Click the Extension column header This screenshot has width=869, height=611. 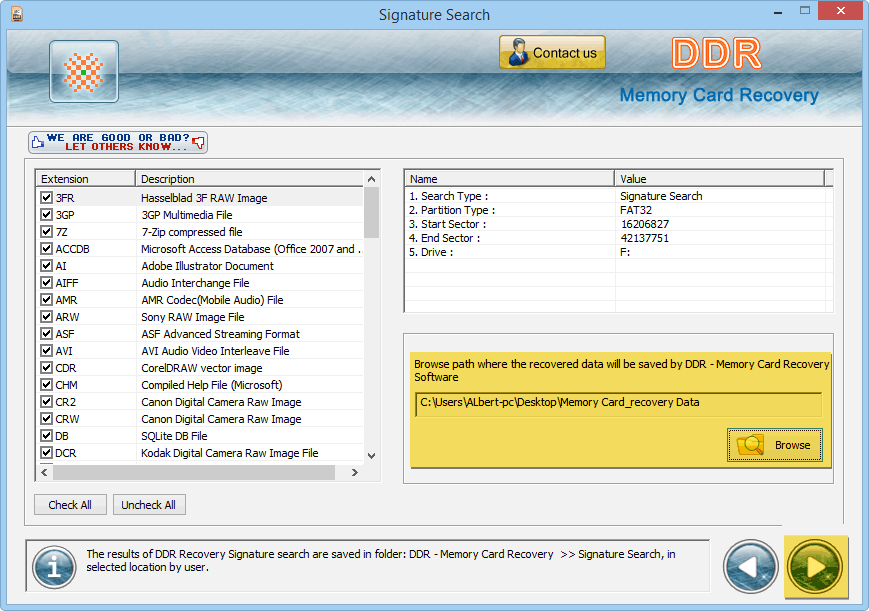(86, 179)
